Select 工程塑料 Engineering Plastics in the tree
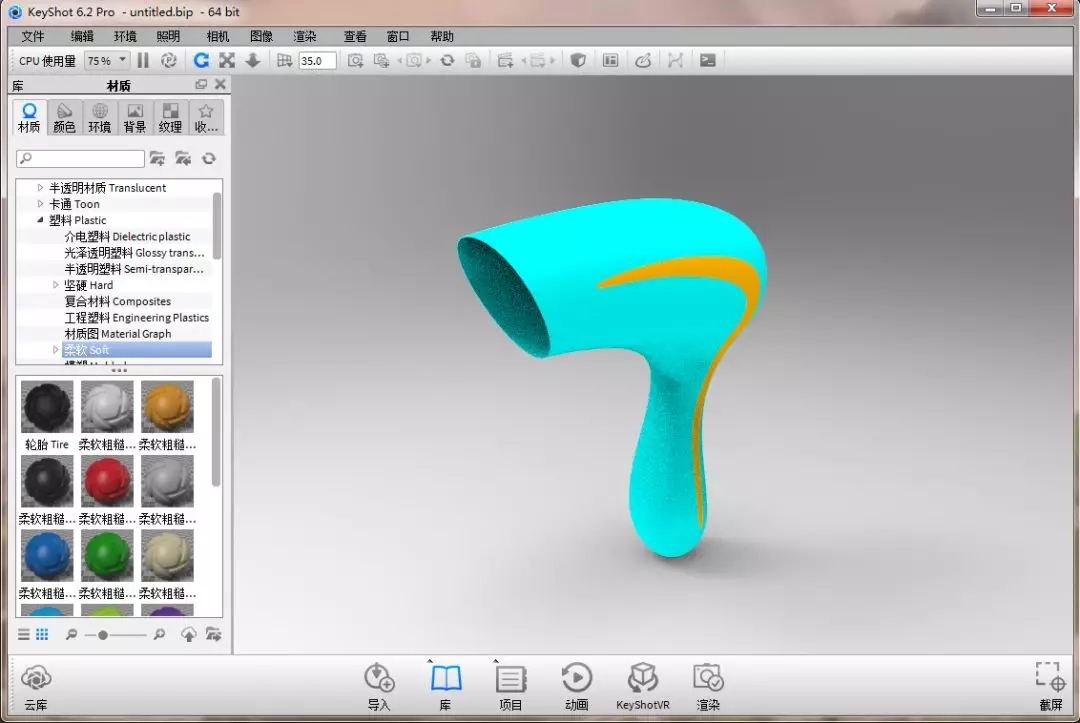Viewport: 1080px width, 723px height. pos(136,318)
